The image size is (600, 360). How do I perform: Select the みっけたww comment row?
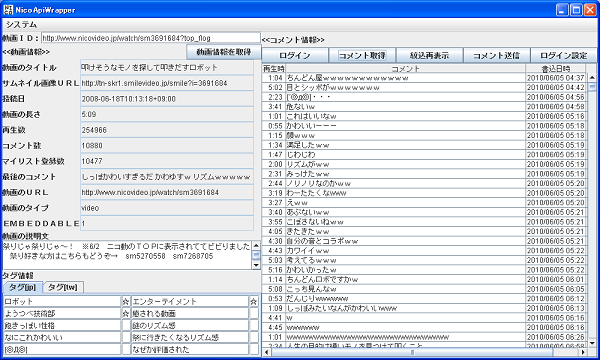click(424, 174)
